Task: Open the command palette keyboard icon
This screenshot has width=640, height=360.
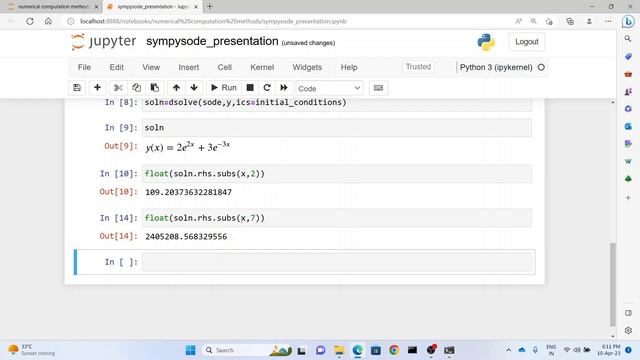Action: click(378, 88)
